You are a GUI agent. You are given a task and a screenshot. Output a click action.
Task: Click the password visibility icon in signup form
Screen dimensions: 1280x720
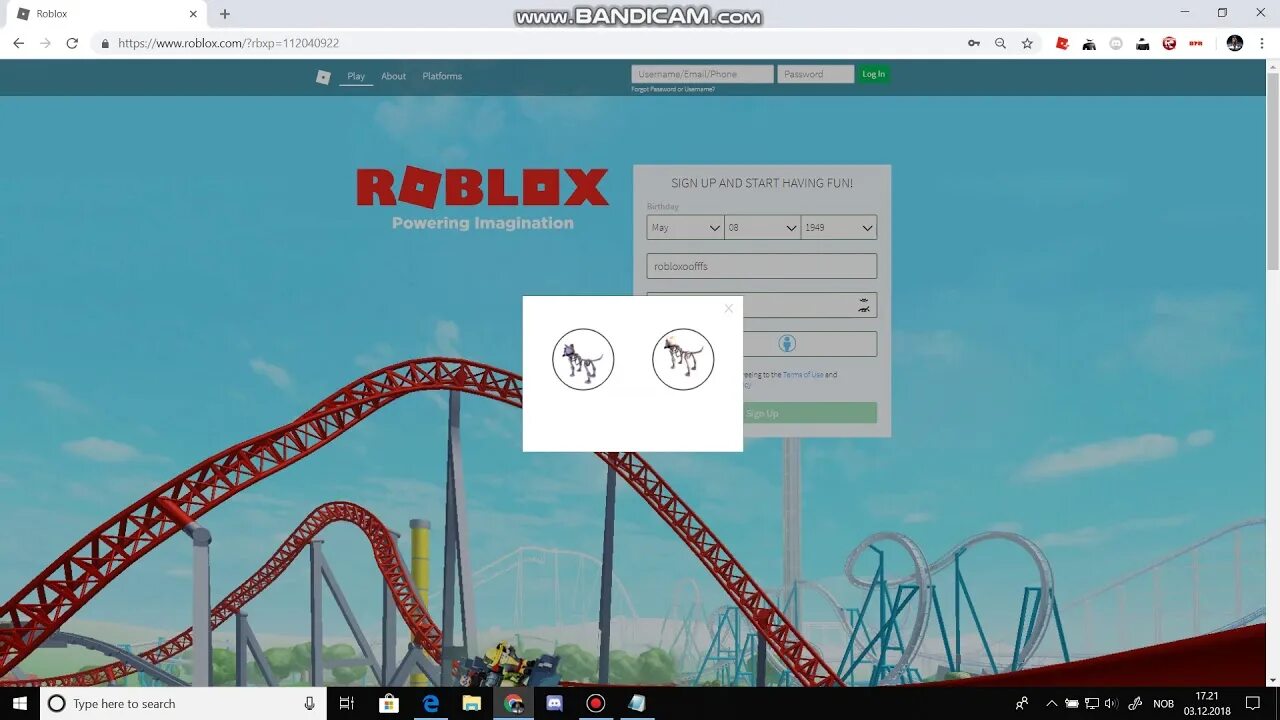coord(864,306)
